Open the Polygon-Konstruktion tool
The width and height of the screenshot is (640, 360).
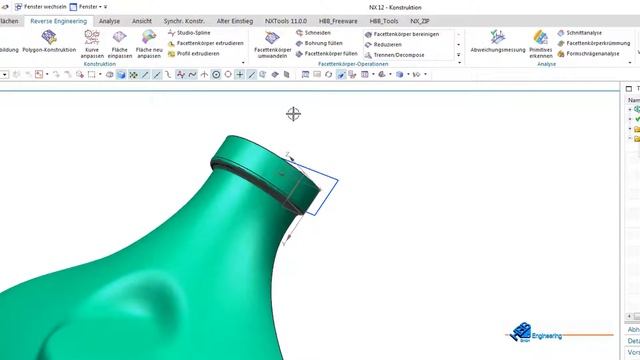point(49,41)
